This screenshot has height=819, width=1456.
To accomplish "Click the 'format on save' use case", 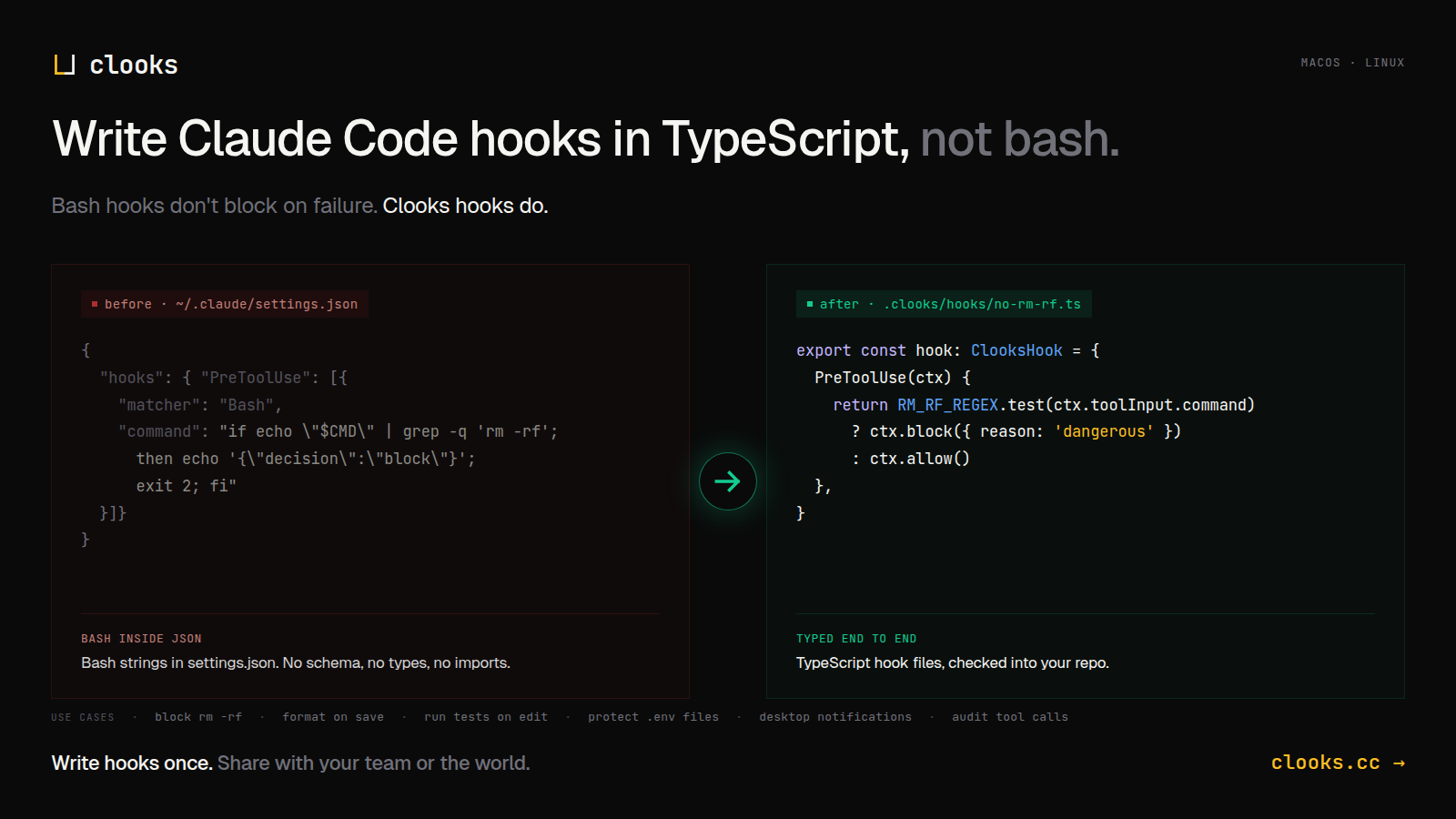I will point(333,717).
